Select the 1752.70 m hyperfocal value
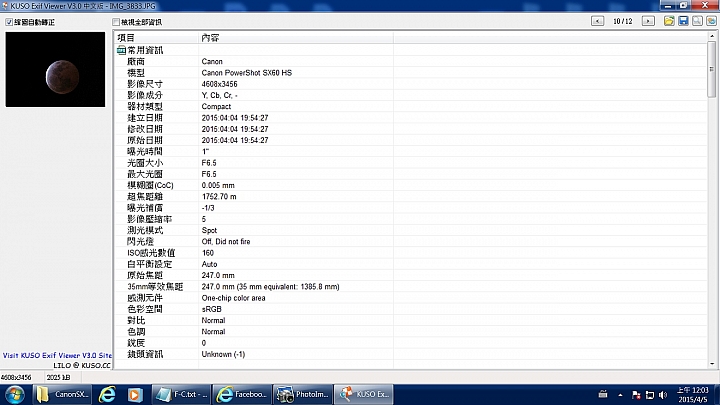The height and width of the screenshot is (405, 720). [x=219, y=197]
